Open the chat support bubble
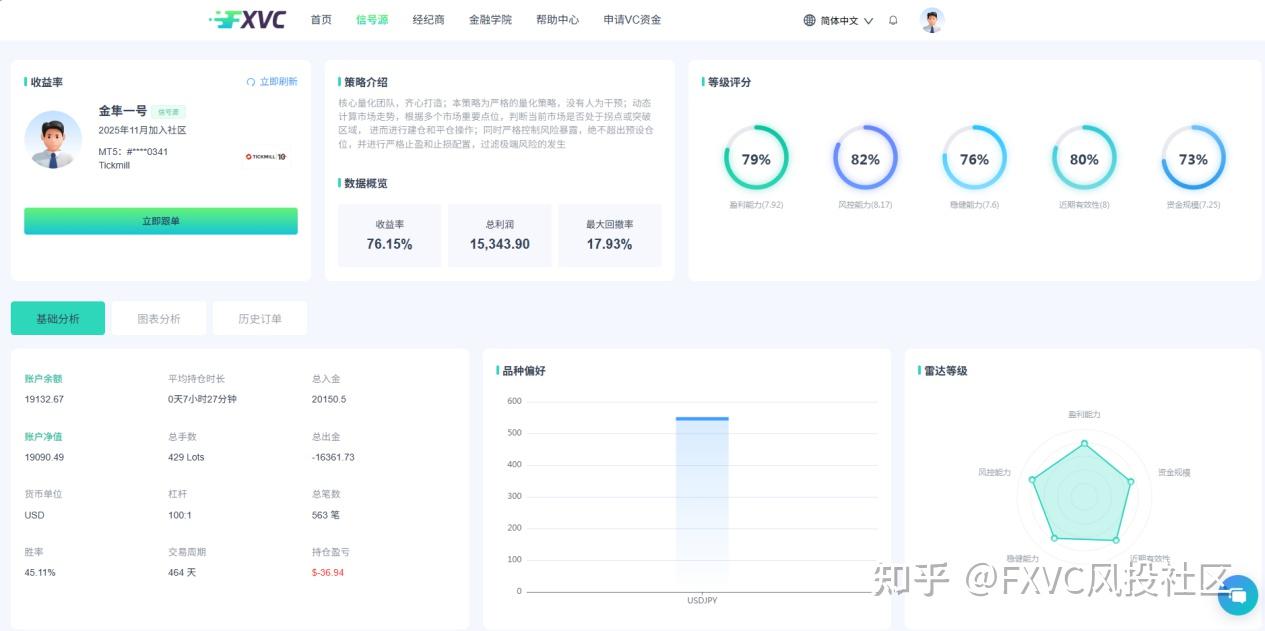Image resolution: width=1265 pixels, height=631 pixels. click(1238, 595)
